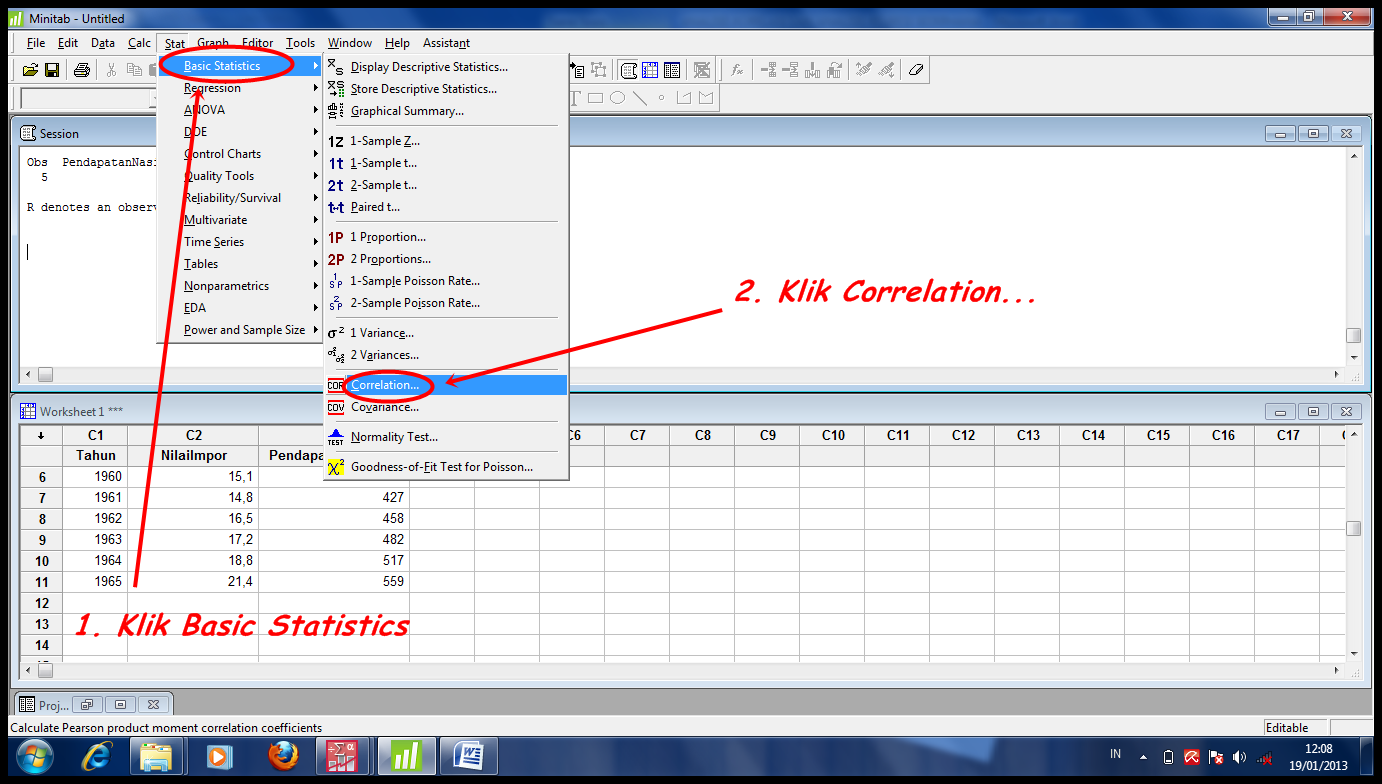Select 2 Proportions test
This screenshot has height=784, width=1382.
pyautogui.click(x=446, y=259)
